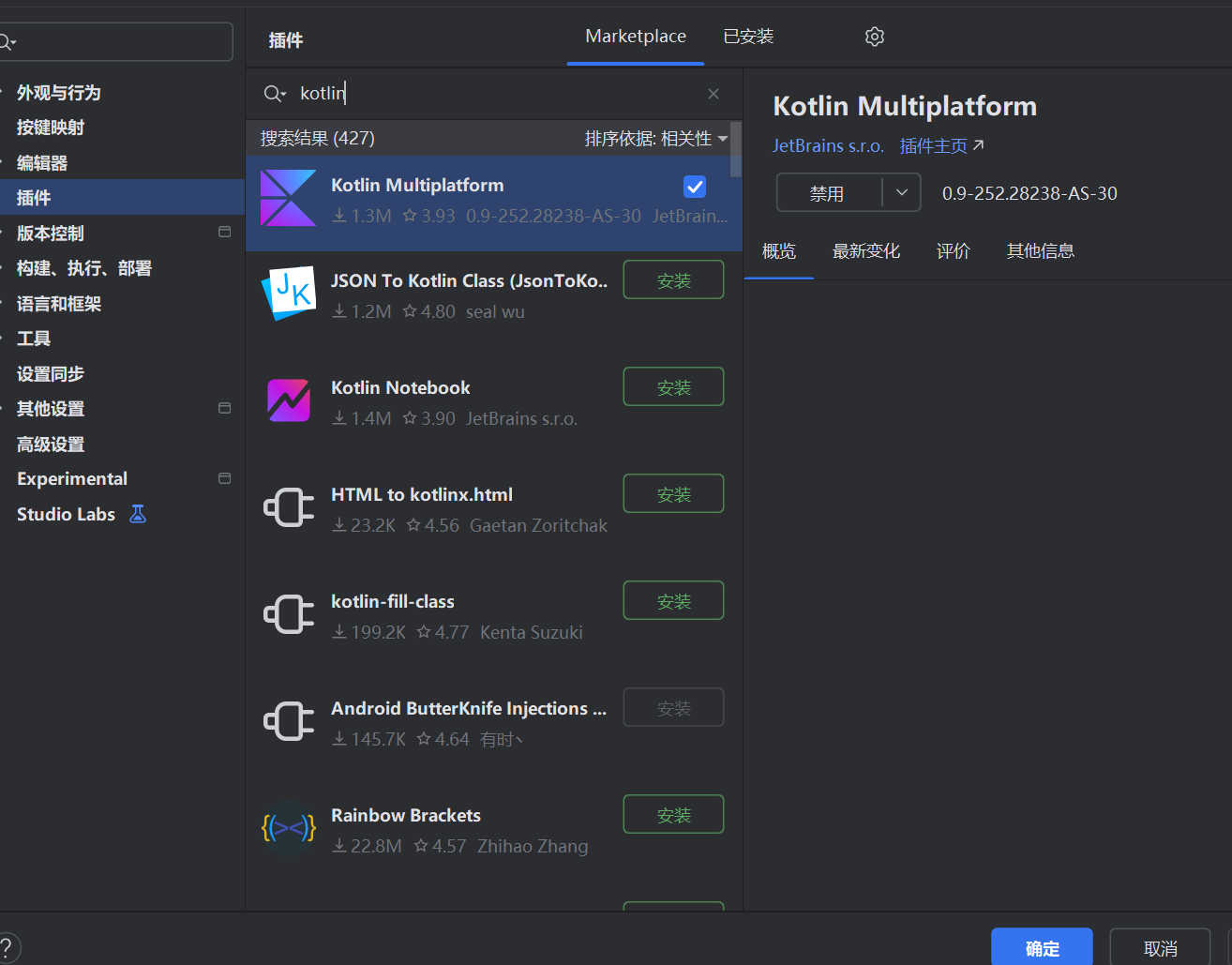Select the Android ButterKnife Injections result title

tap(469, 708)
